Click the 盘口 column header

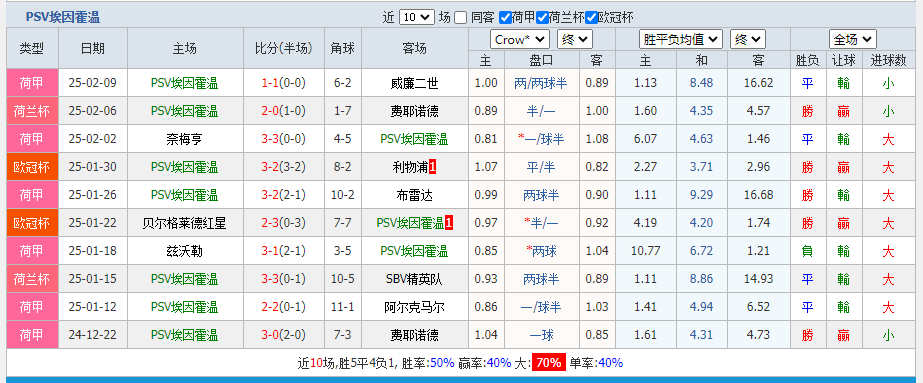[541, 60]
